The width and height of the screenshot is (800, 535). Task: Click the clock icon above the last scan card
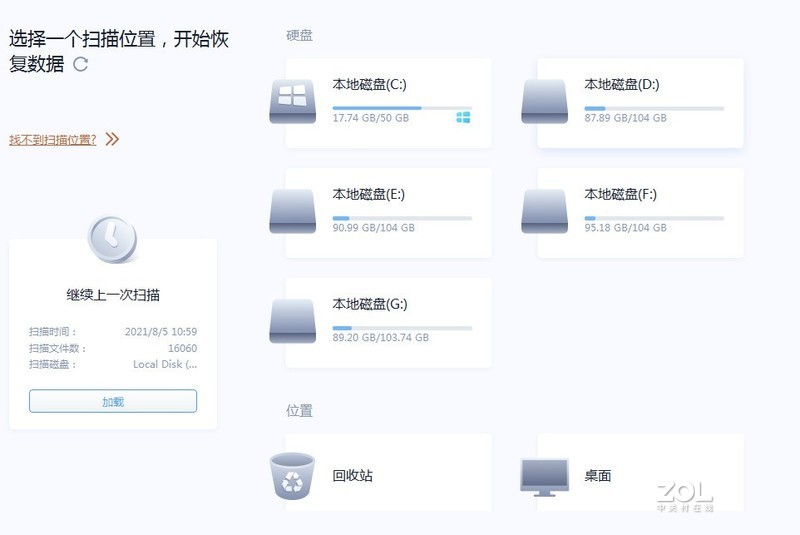coord(112,238)
